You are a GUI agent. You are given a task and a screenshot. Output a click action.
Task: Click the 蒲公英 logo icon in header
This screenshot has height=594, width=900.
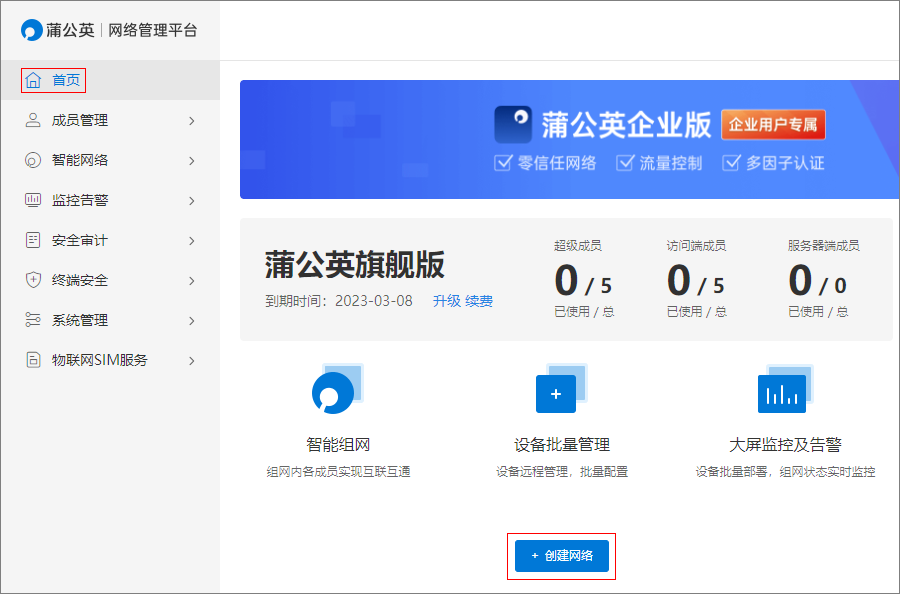(32, 30)
